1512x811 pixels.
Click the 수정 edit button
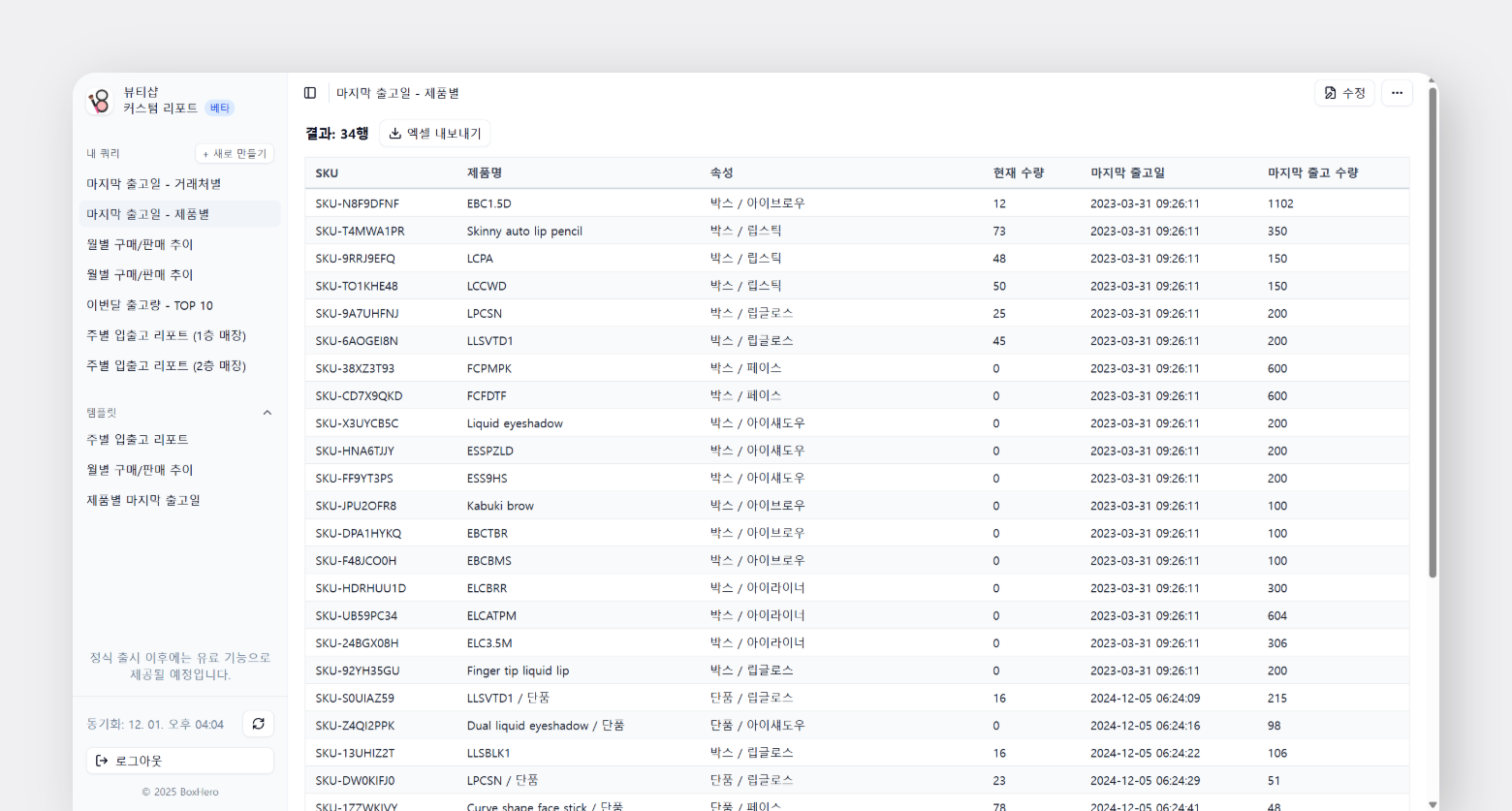point(1344,93)
